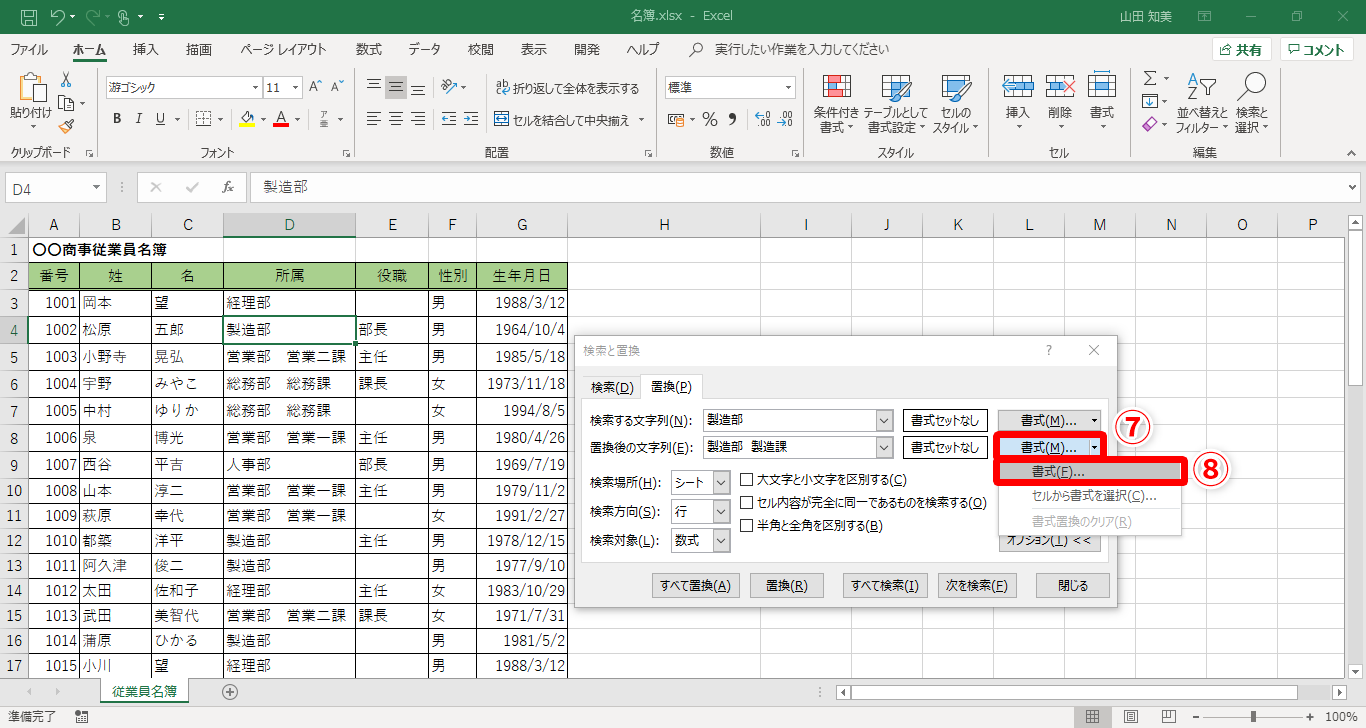Open 検索する文字列 history dropdown

tap(884, 421)
